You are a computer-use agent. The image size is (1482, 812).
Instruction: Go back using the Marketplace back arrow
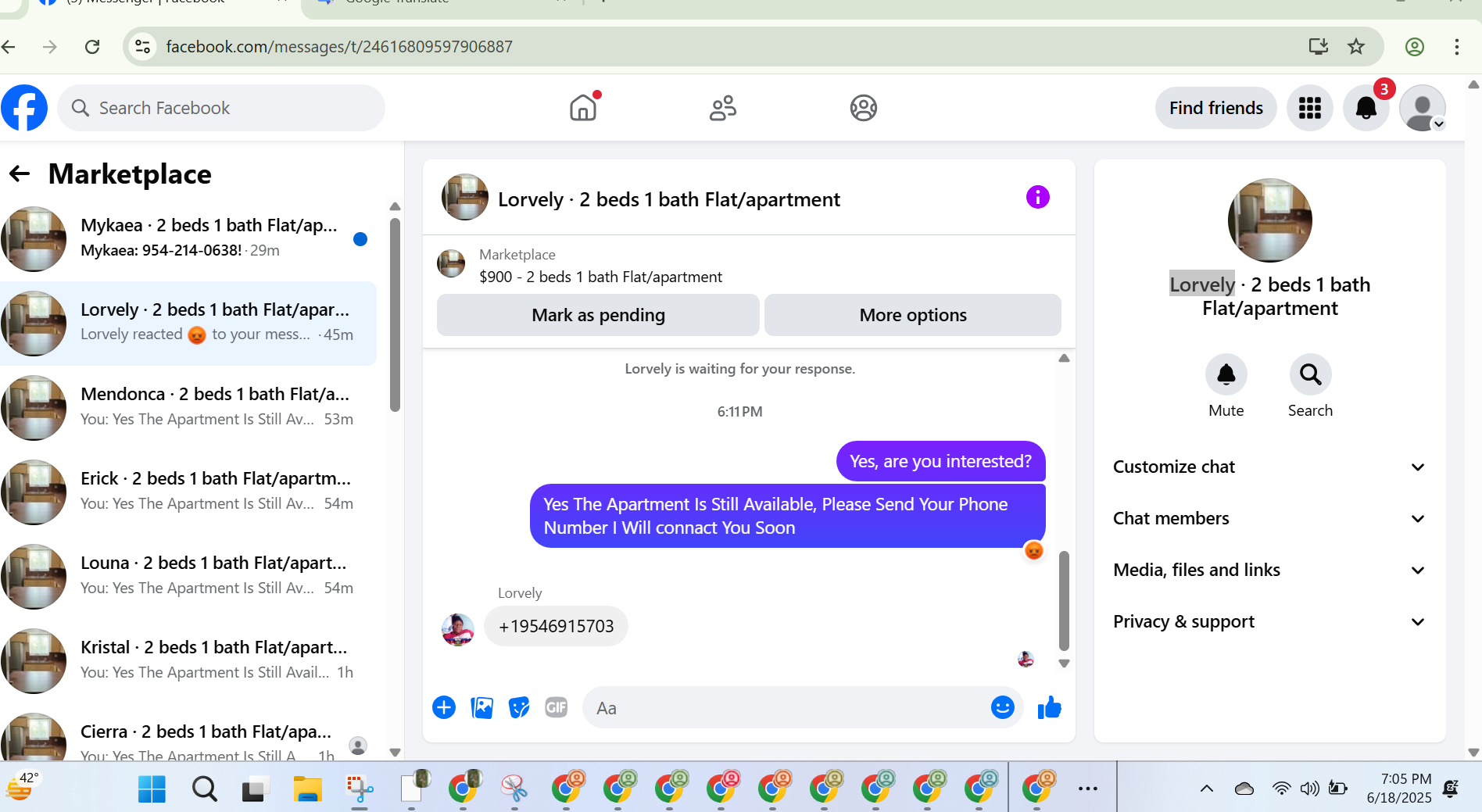coord(20,173)
